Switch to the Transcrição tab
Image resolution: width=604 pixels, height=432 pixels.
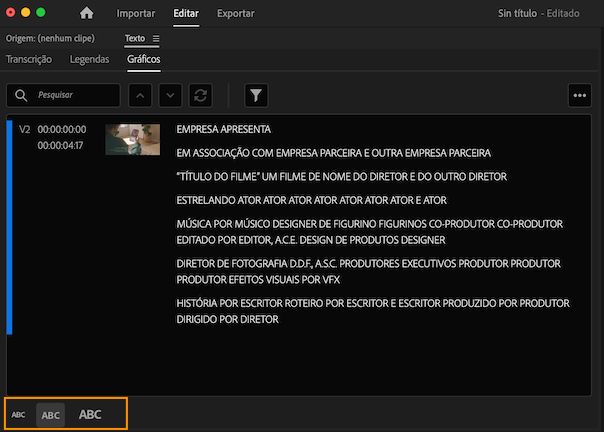pyautogui.click(x=29, y=59)
